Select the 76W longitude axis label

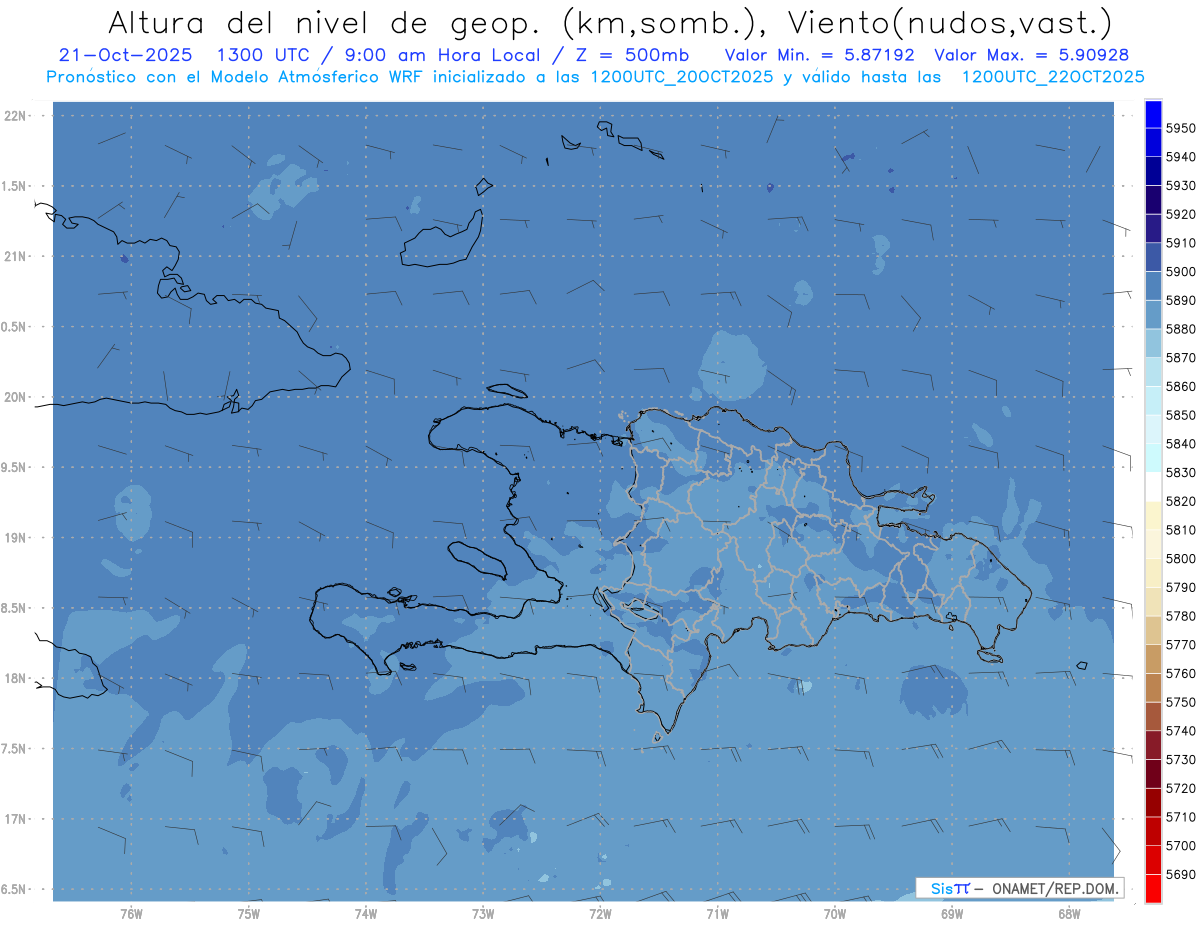coord(131,912)
